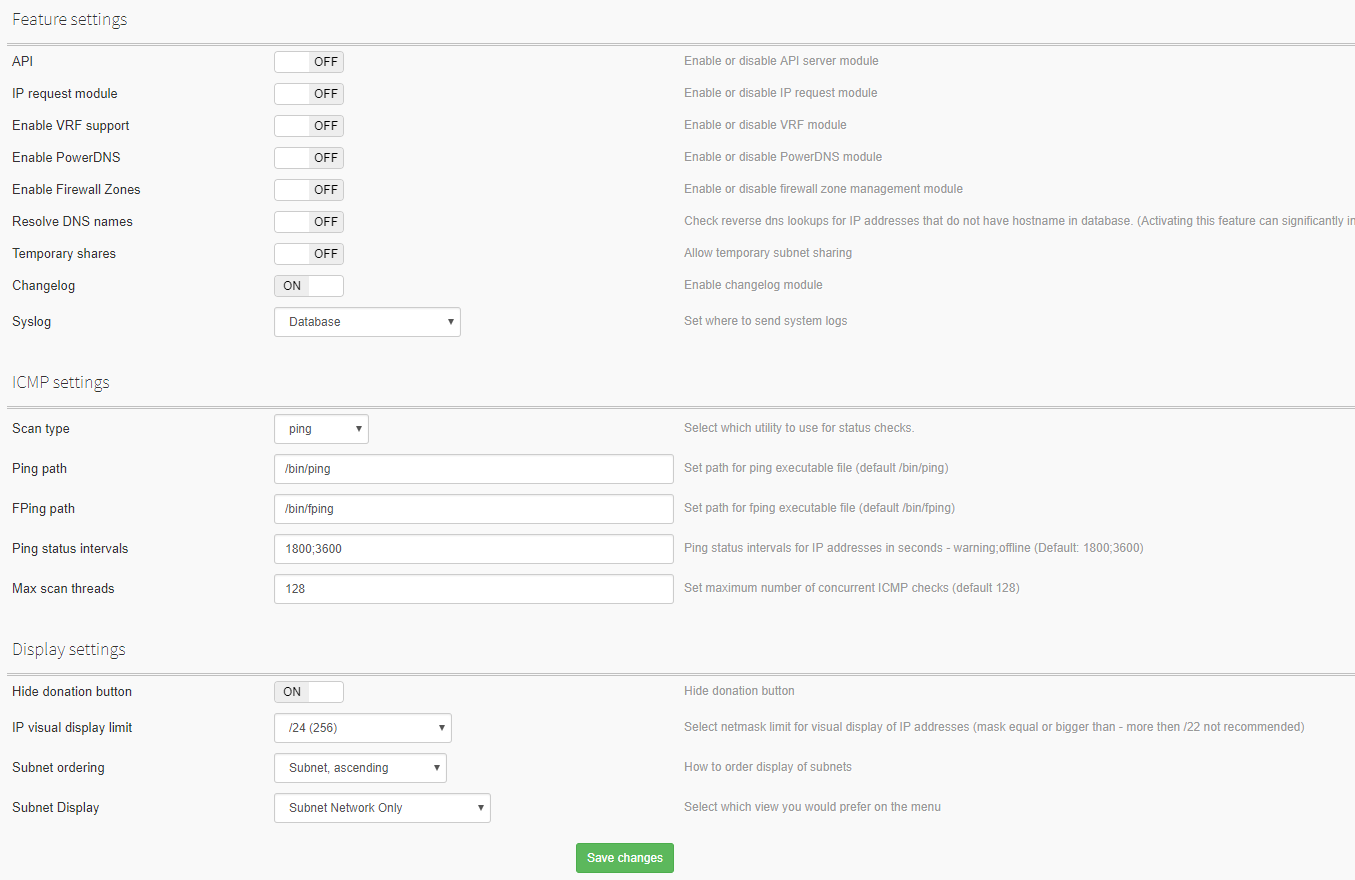Open the IP visual display limit dropdown

coord(362,727)
